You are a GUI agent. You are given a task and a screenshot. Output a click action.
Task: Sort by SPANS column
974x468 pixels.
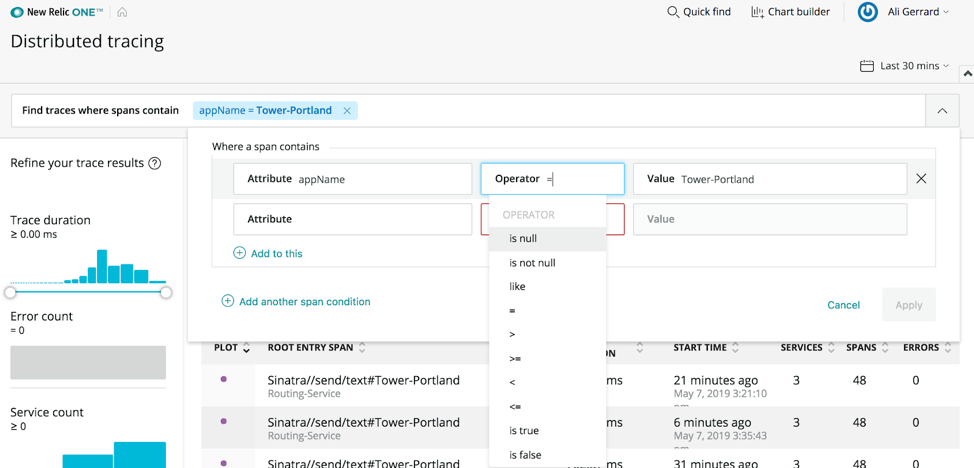(x=868, y=347)
